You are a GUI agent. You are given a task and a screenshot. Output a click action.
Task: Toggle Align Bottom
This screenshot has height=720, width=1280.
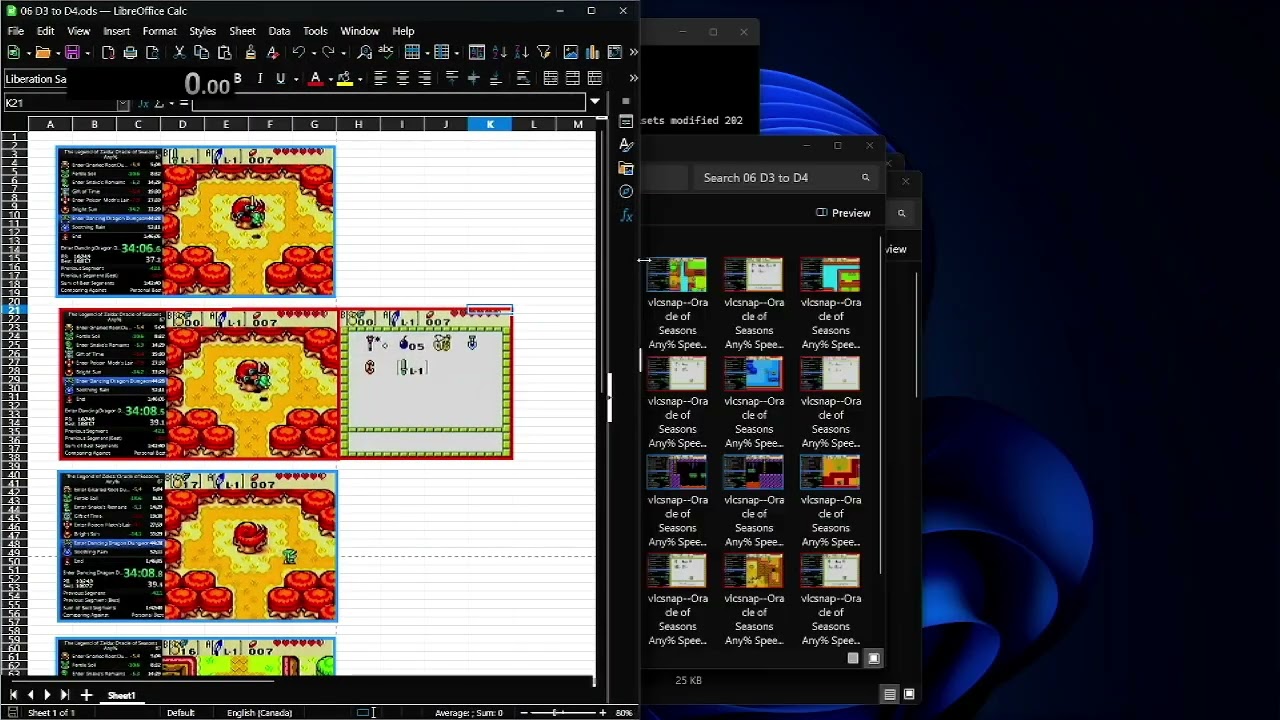(496, 78)
